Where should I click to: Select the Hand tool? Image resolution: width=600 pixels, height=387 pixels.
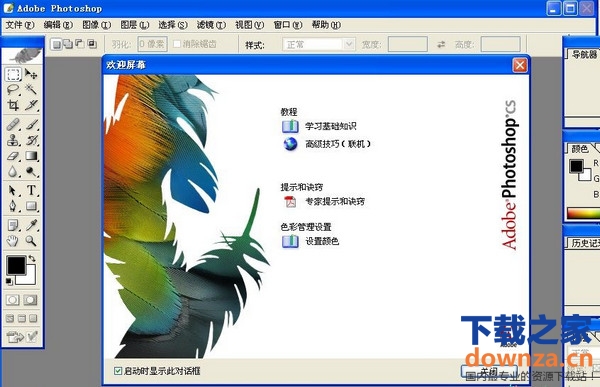click(13, 241)
